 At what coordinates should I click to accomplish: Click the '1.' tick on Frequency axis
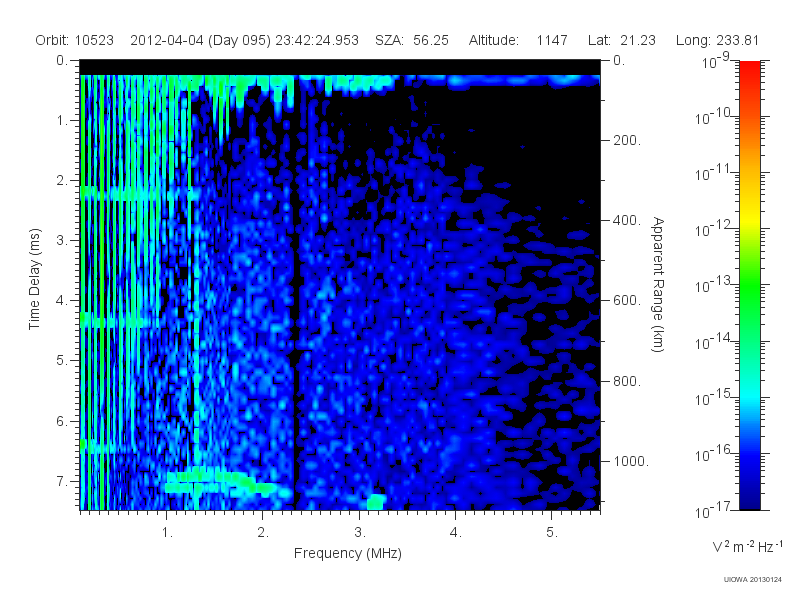(x=167, y=533)
